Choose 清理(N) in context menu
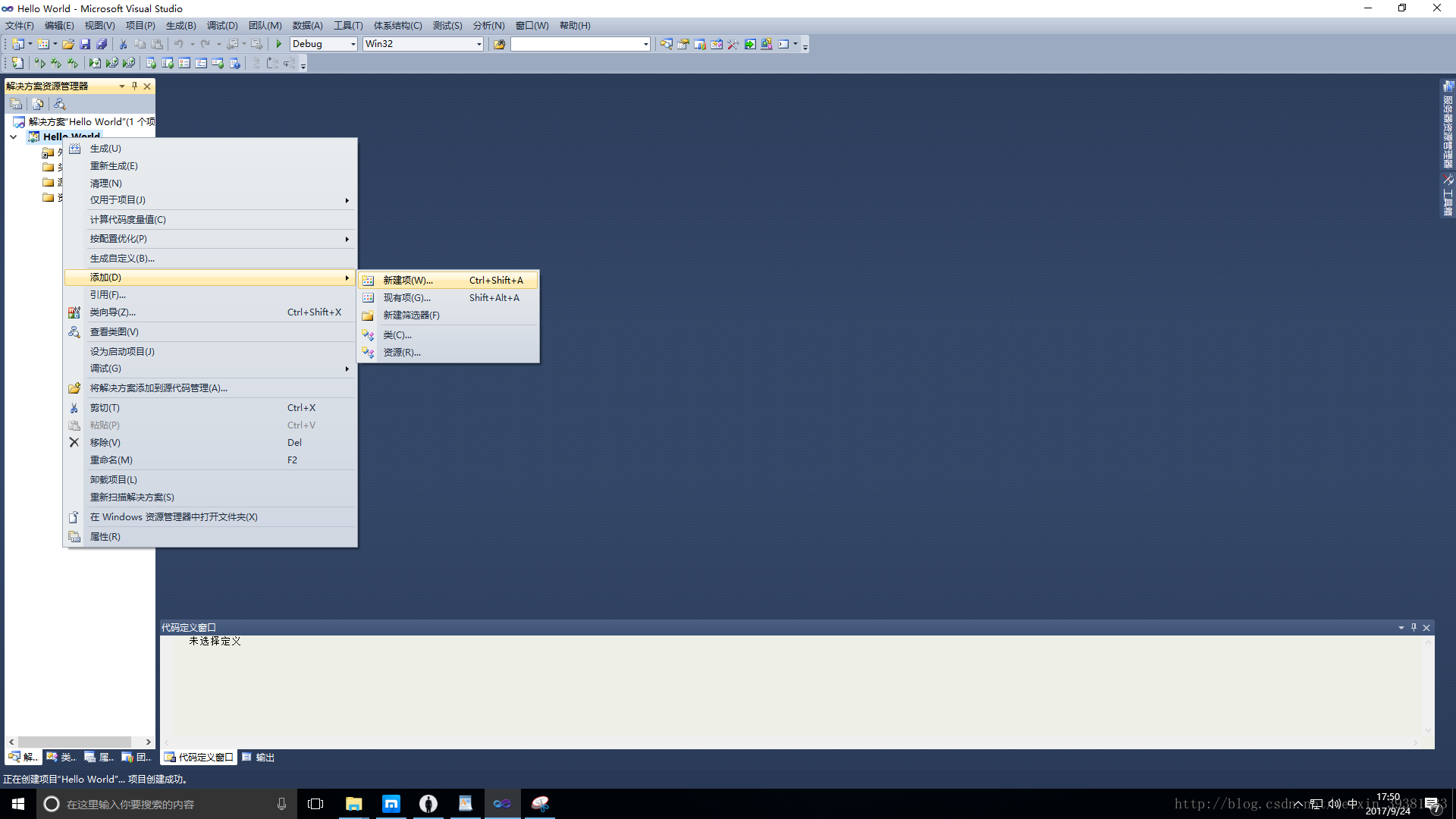The width and height of the screenshot is (1456, 819). (211, 184)
